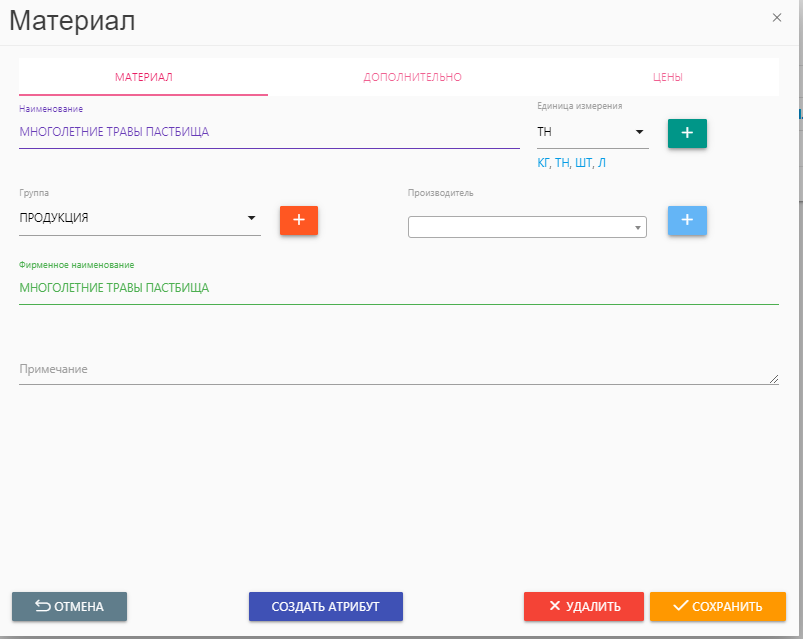
Task: Click the blue plus button beside Производитель
Action: tap(687, 220)
